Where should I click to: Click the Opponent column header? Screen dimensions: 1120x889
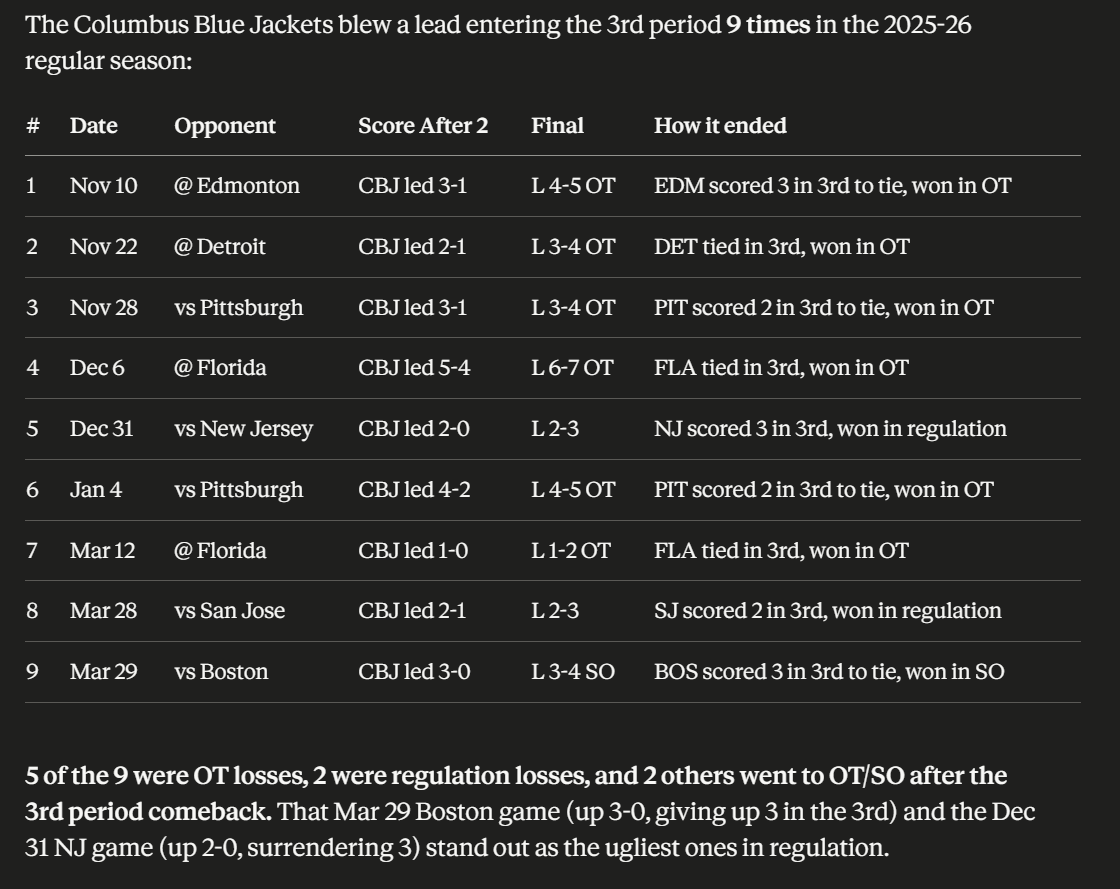pos(225,126)
